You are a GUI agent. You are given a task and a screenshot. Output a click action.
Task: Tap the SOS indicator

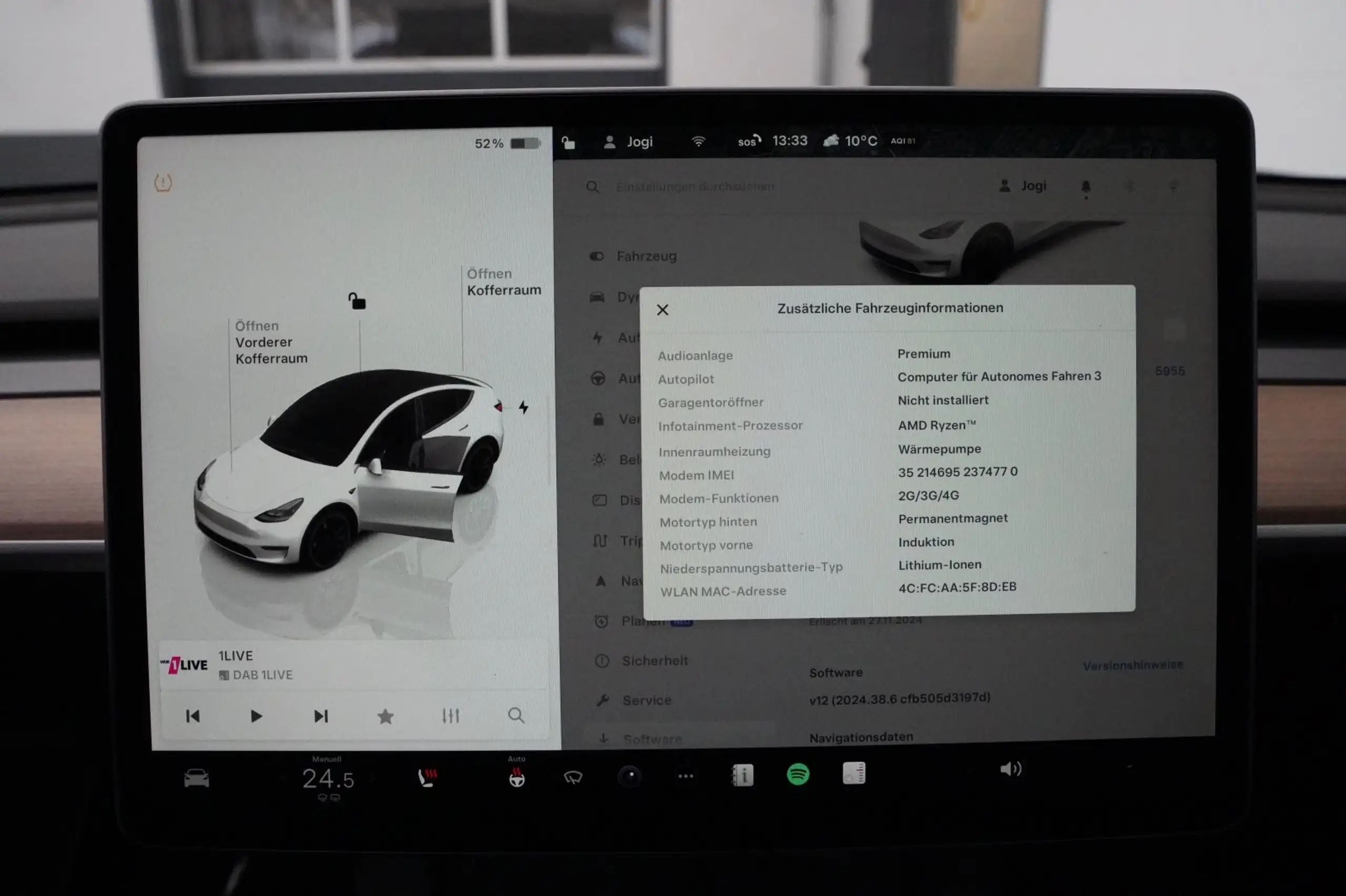pos(749,140)
